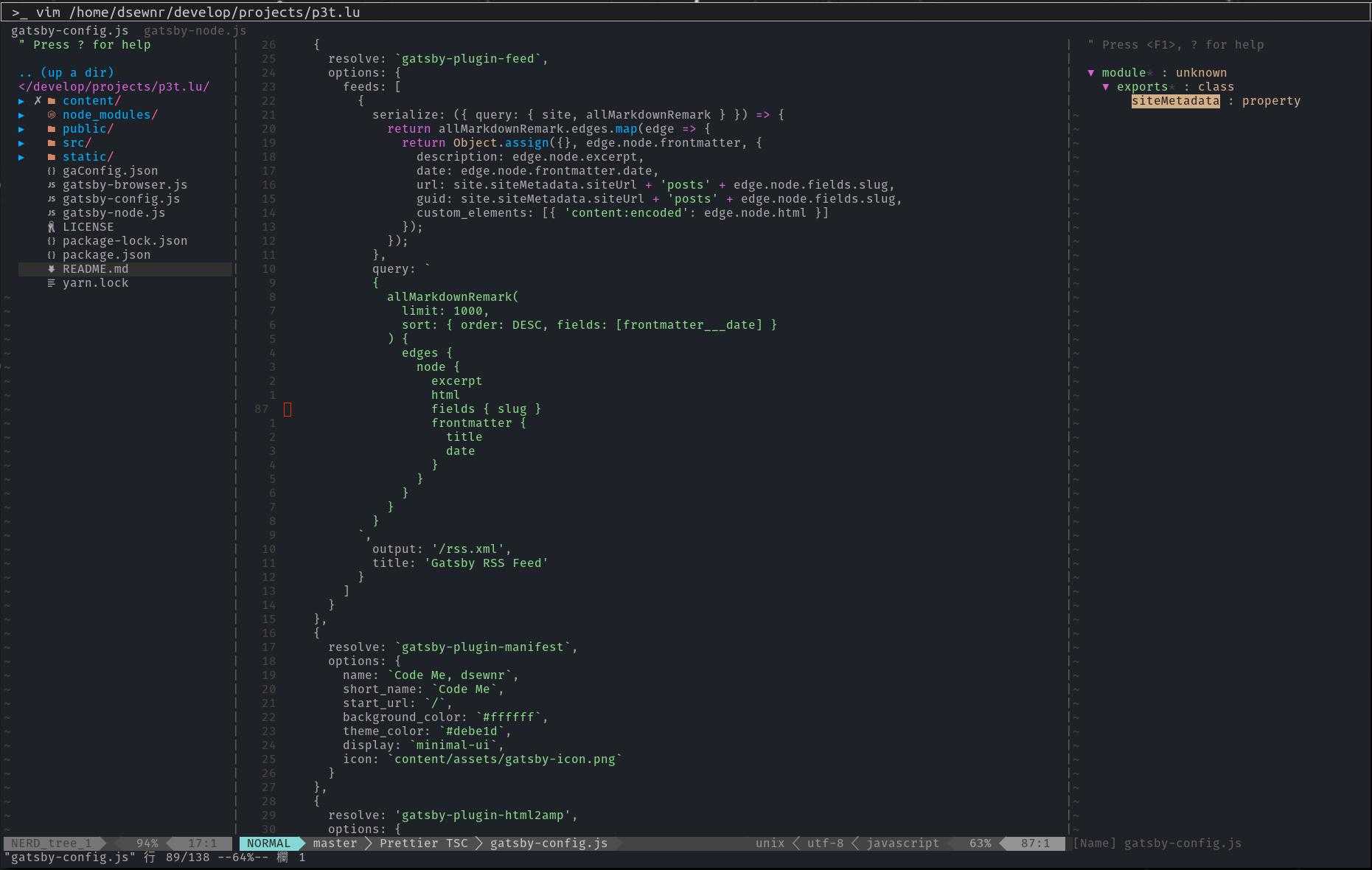Expand the public folder arrow
This screenshot has width=1372, height=870.
click(x=21, y=129)
